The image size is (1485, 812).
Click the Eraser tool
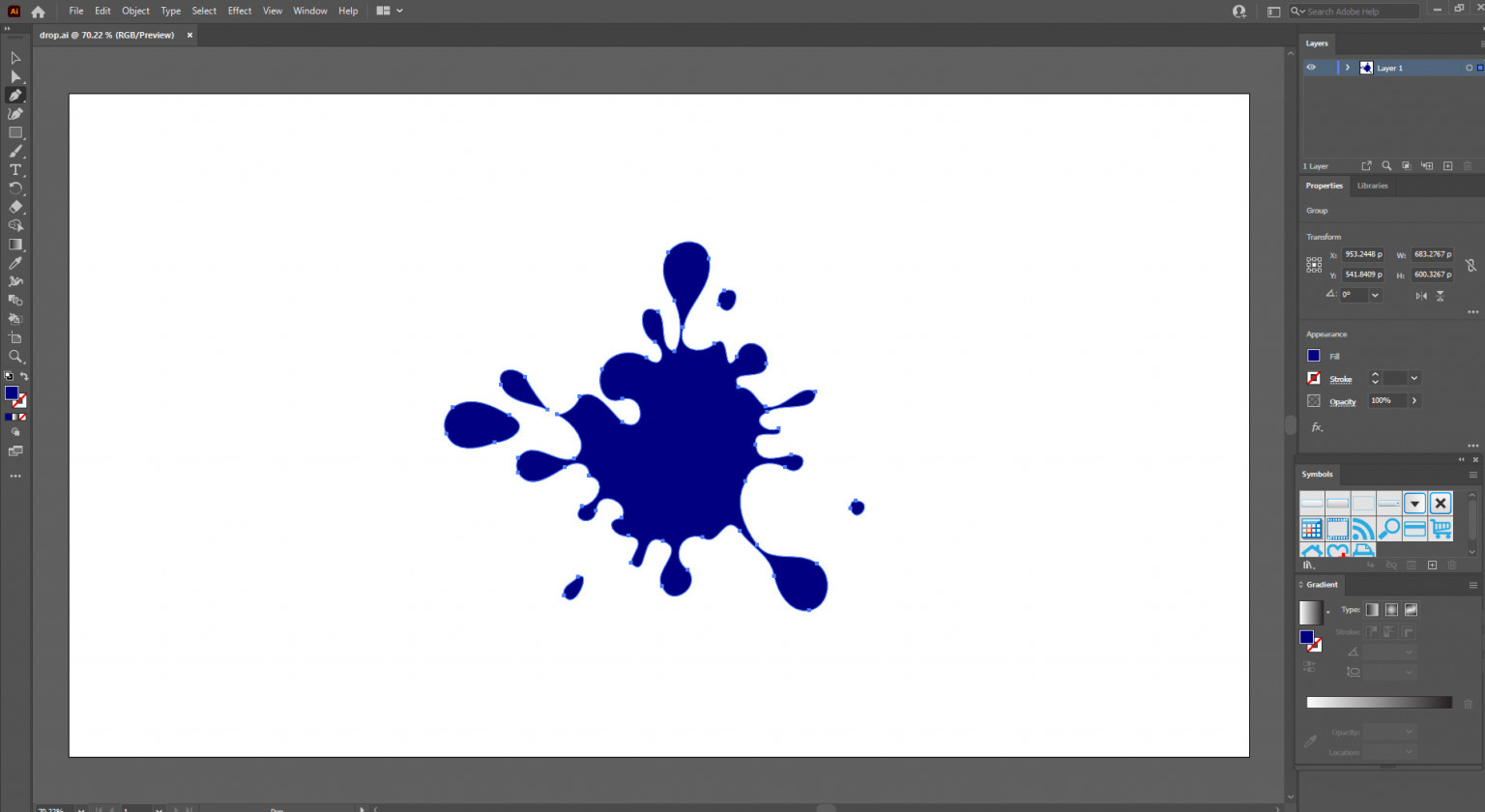click(15, 207)
